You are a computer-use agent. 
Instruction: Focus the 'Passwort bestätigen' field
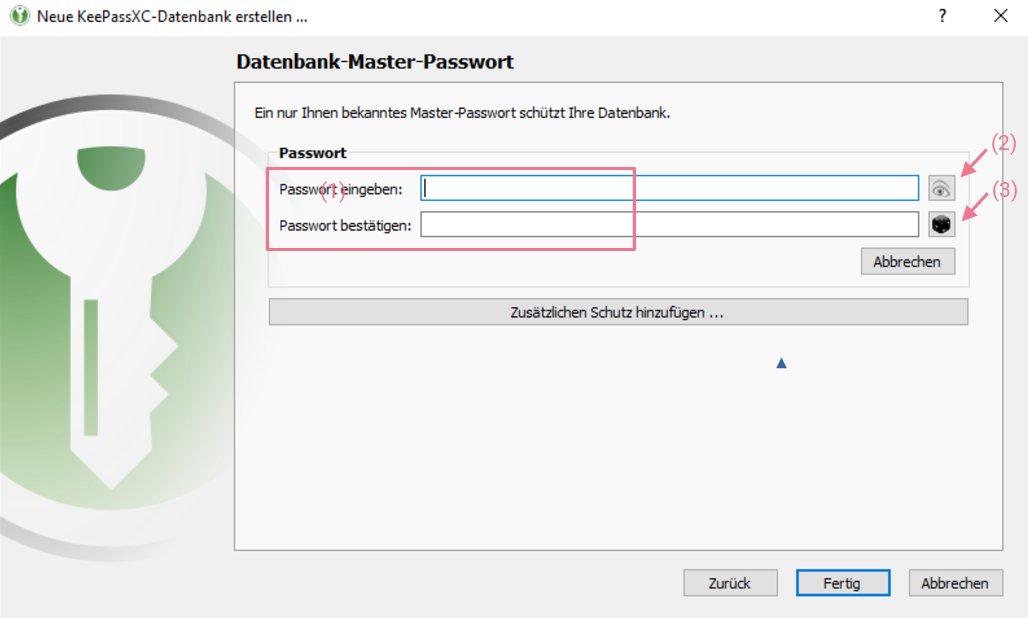pos(669,225)
